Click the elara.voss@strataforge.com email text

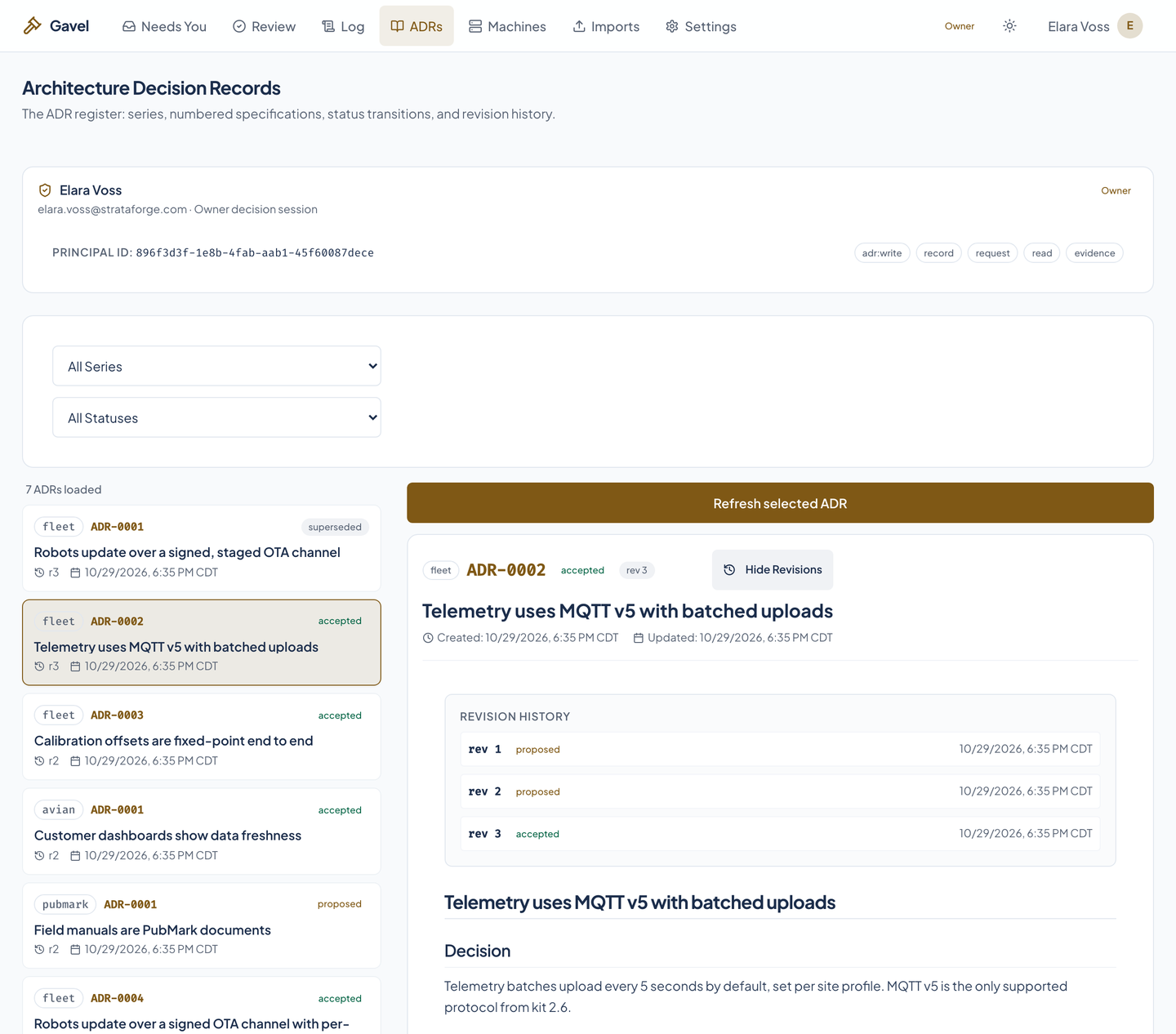tap(113, 210)
